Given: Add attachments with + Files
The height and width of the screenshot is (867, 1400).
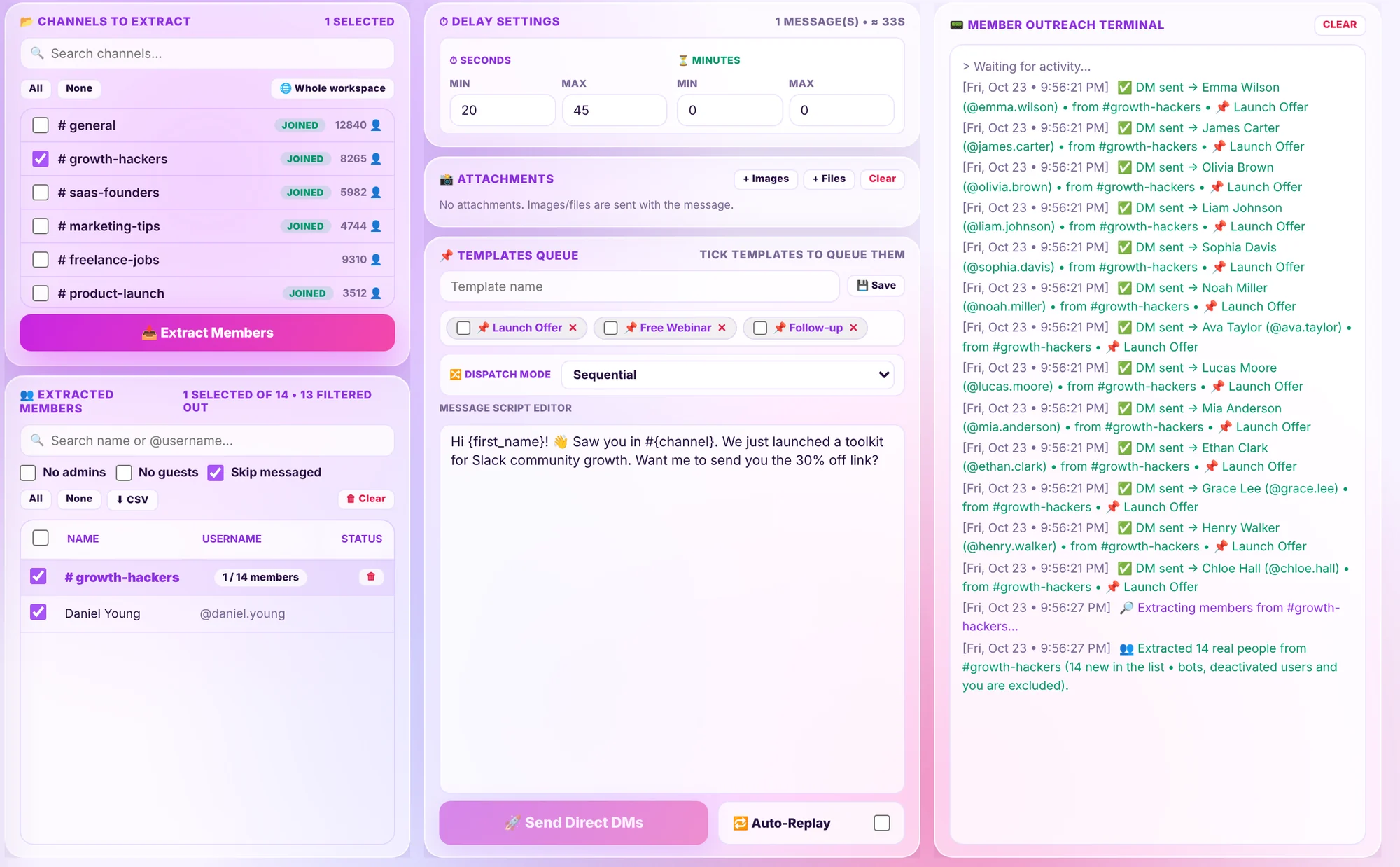Looking at the screenshot, I should [829, 179].
